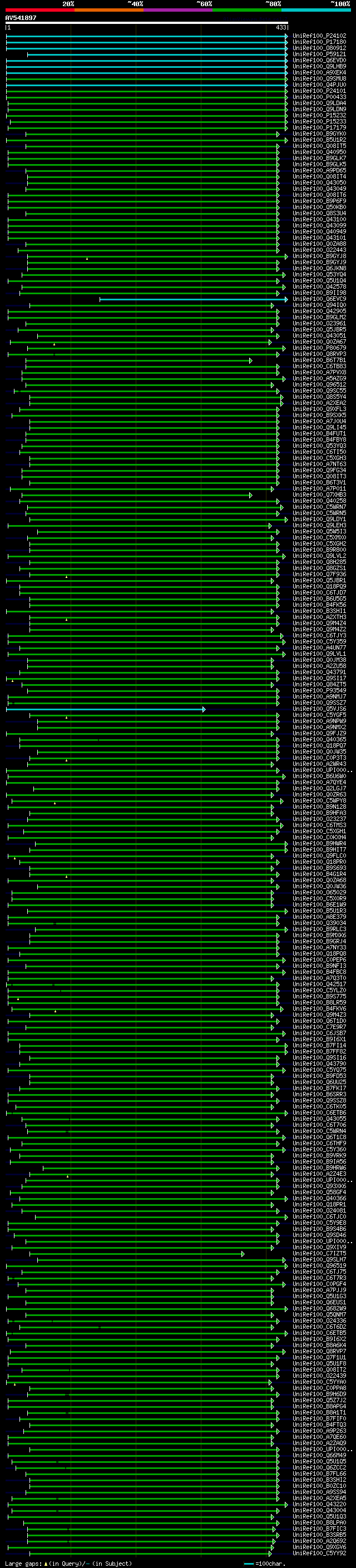
Task: Click the purple ~60% identity color segment
Action: [179, 10]
